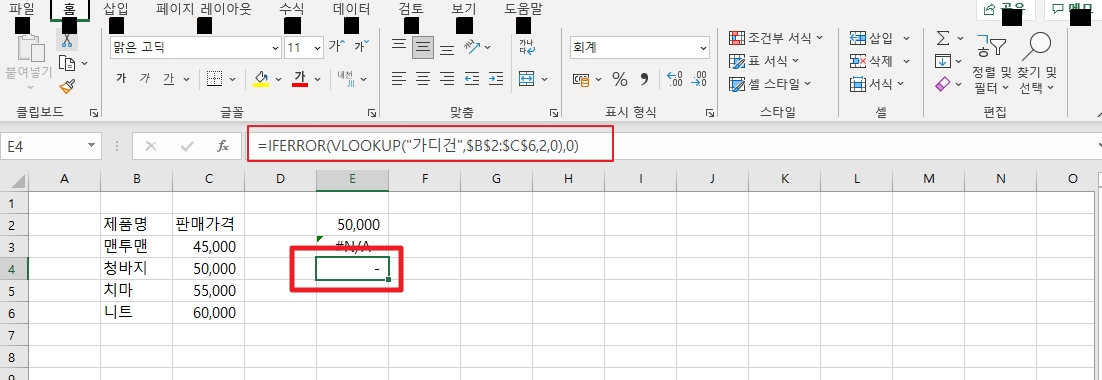1102x380 pixels.
Task: Switch to 페이지 레이아웃 tab
Action: [204, 9]
